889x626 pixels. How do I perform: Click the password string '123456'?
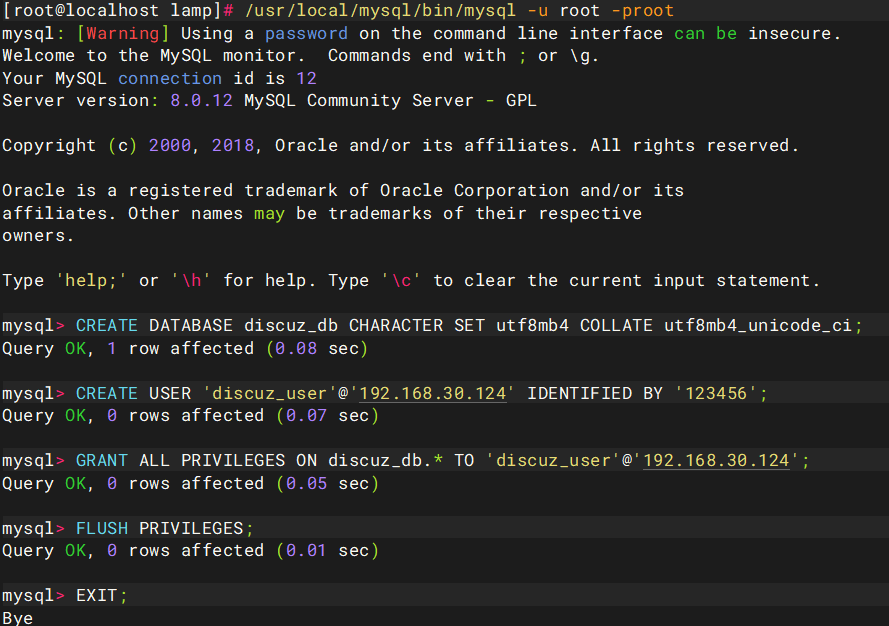point(716,393)
